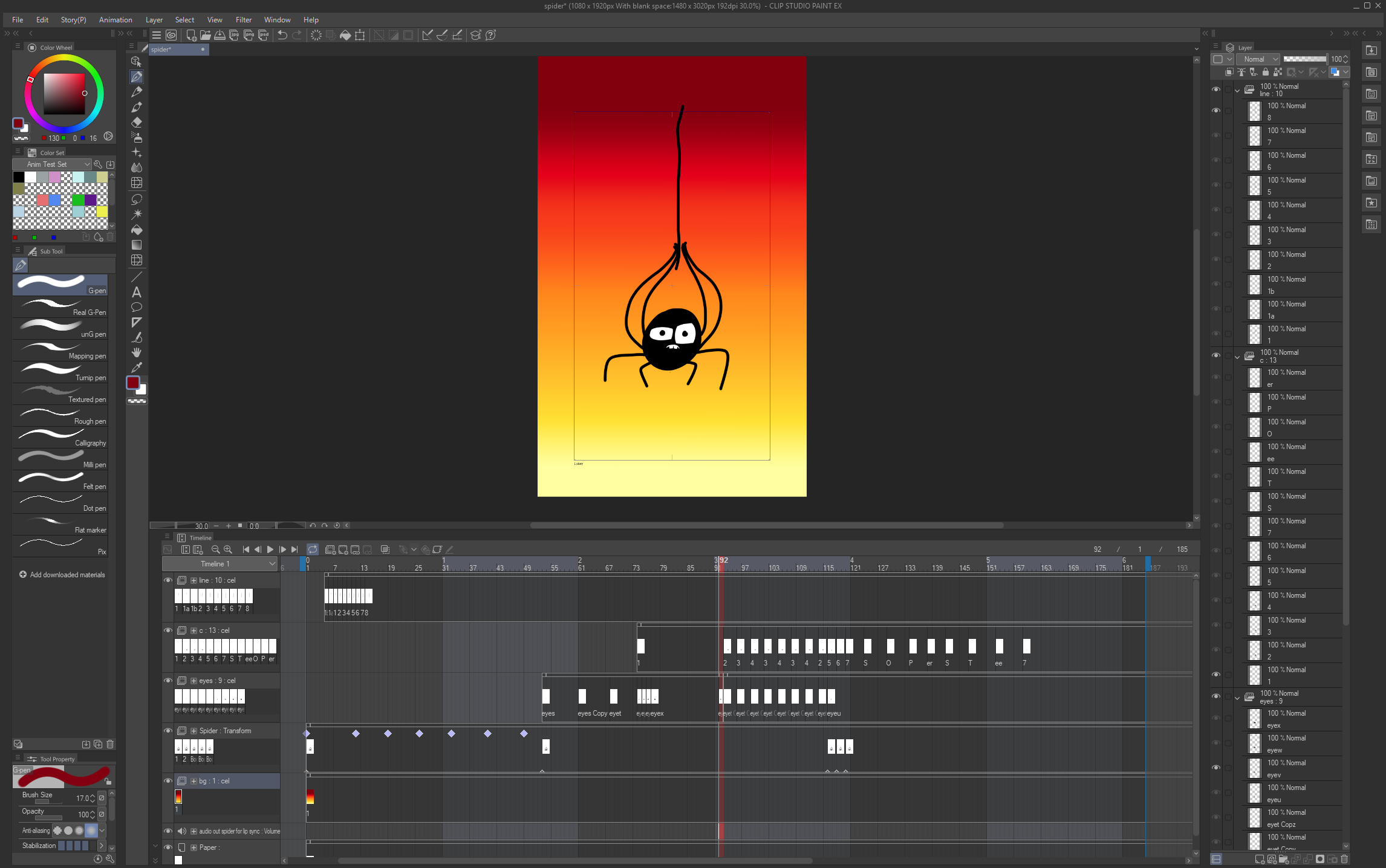Hide the eyes : 9 layer group
Image resolution: width=1386 pixels, height=868 pixels.
[1217, 696]
